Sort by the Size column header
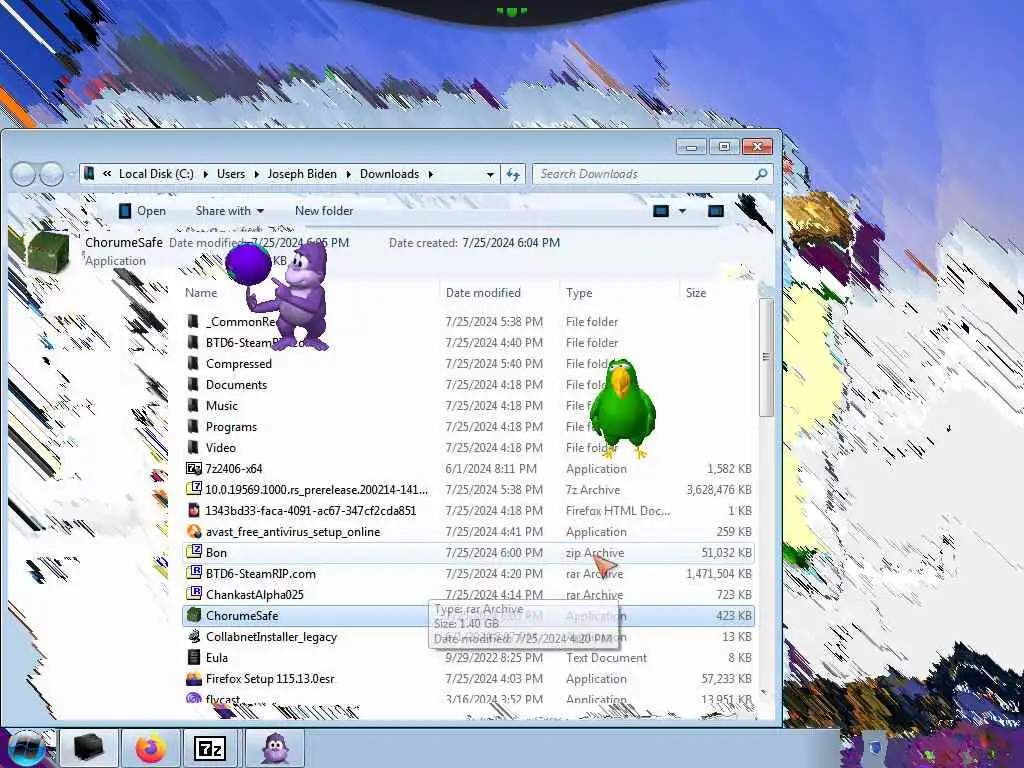1024x768 pixels. pyautogui.click(x=696, y=293)
